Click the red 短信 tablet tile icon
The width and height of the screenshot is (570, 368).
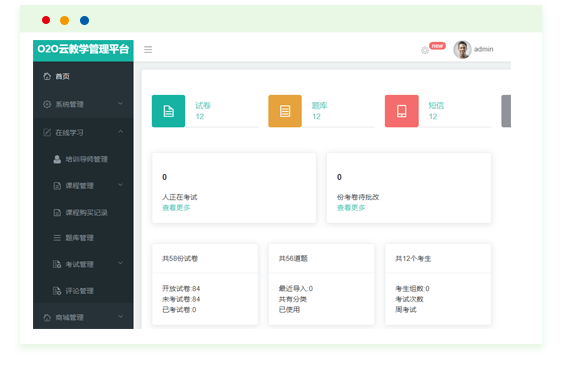click(401, 111)
